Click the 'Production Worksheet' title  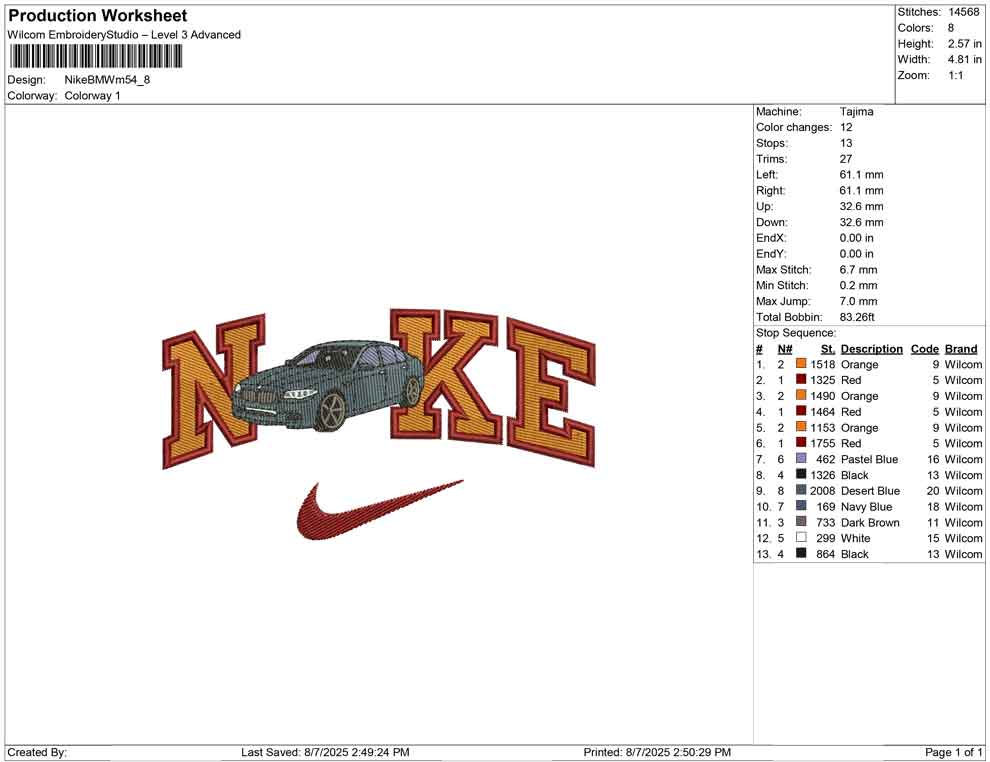coord(98,16)
